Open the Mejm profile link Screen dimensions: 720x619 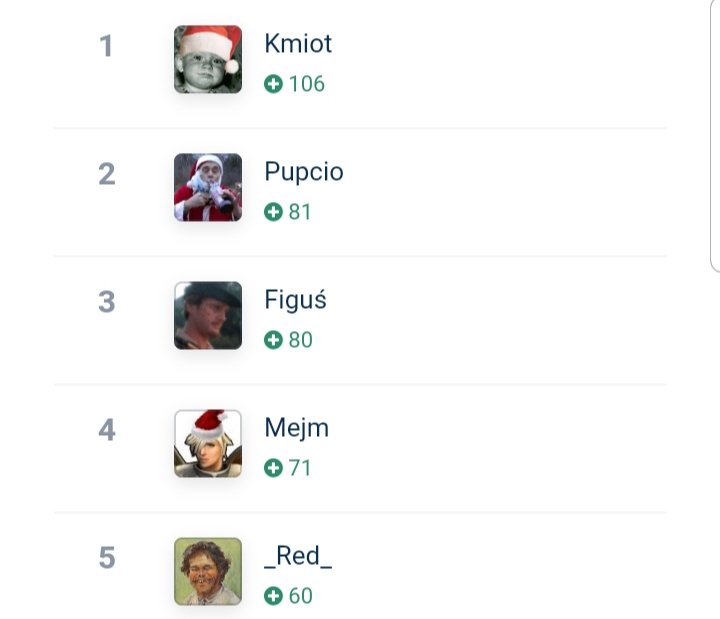[297, 429]
